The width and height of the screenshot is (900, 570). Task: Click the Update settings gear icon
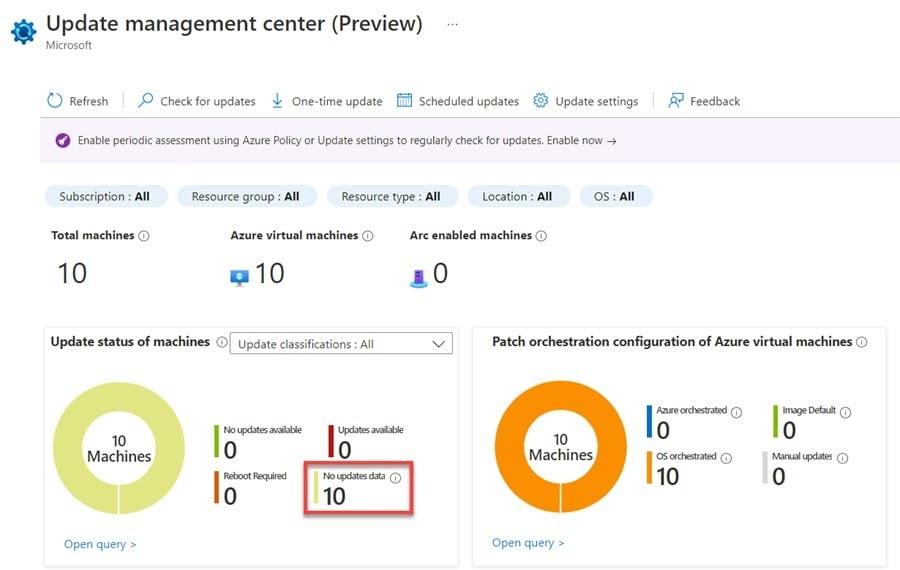click(x=541, y=100)
